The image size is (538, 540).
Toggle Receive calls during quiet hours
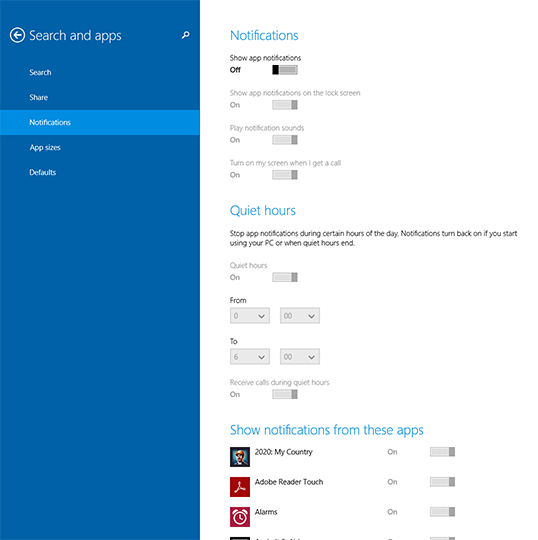tap(285, 394)
